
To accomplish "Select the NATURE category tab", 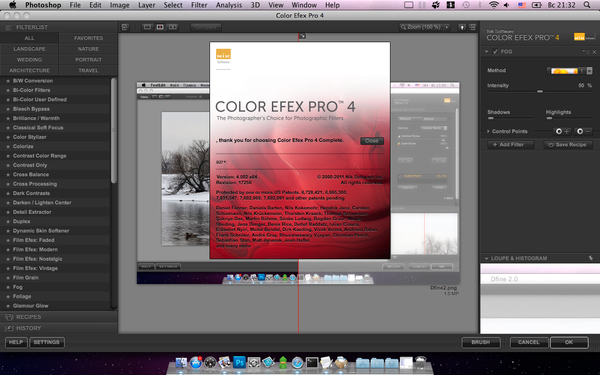I will tap(88, 49).
